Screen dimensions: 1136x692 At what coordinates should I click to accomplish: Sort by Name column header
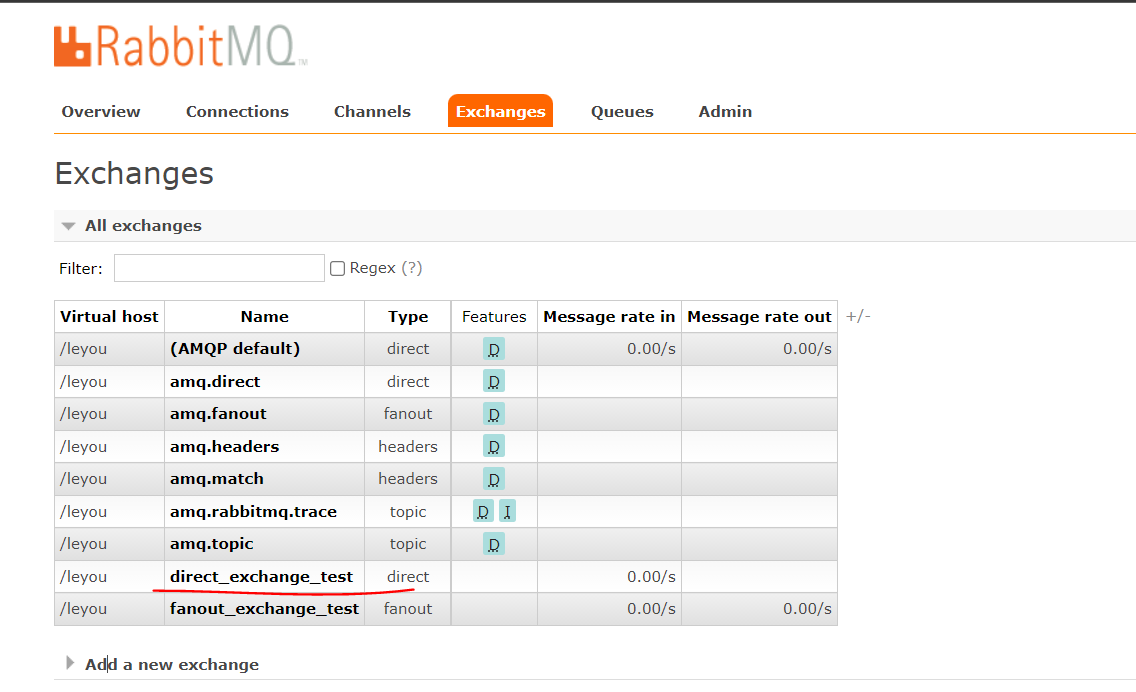click(x=264, y=317)
